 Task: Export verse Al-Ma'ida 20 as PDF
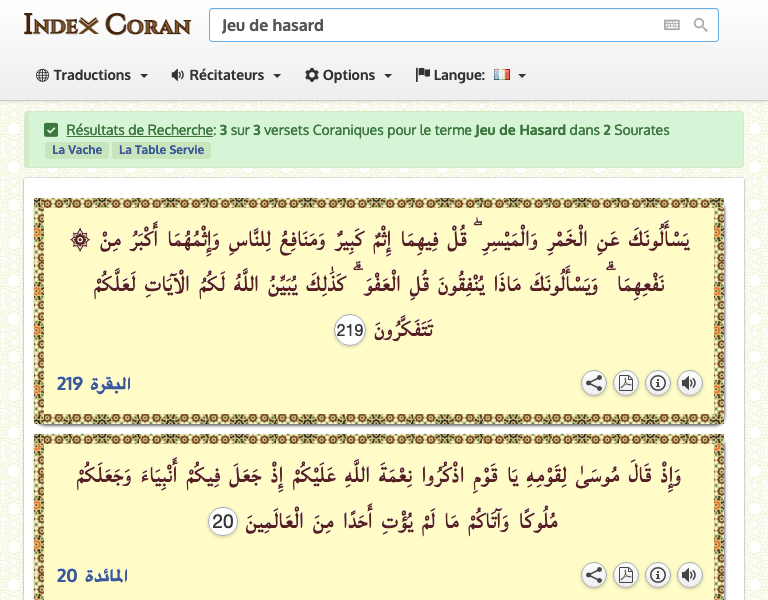(625, 575)
